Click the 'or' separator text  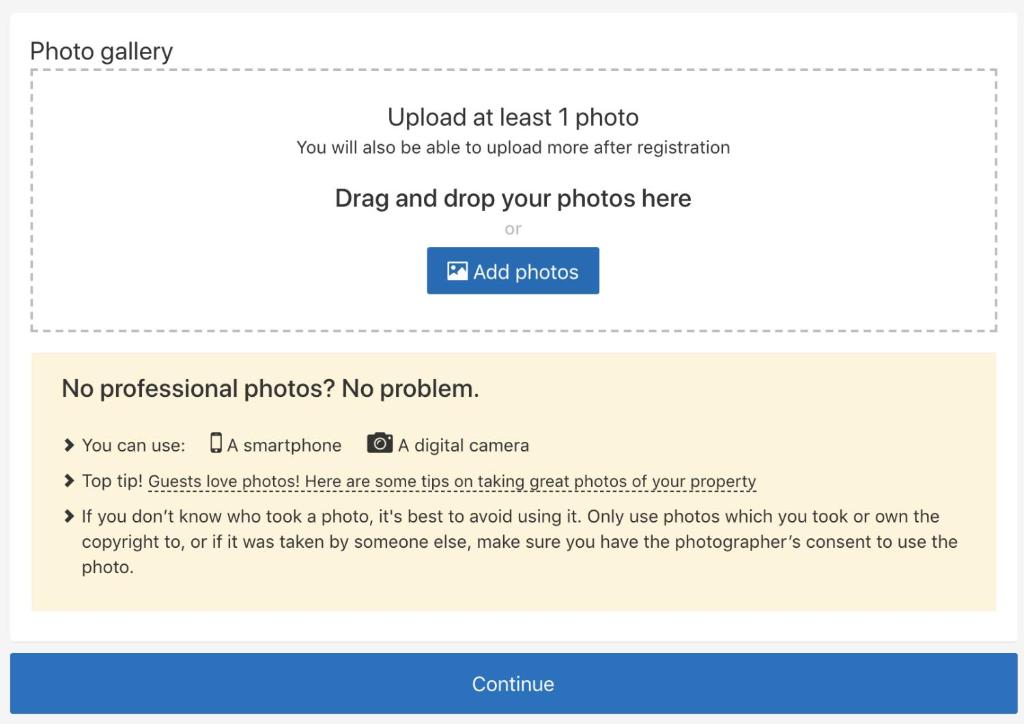pos(513,229)
